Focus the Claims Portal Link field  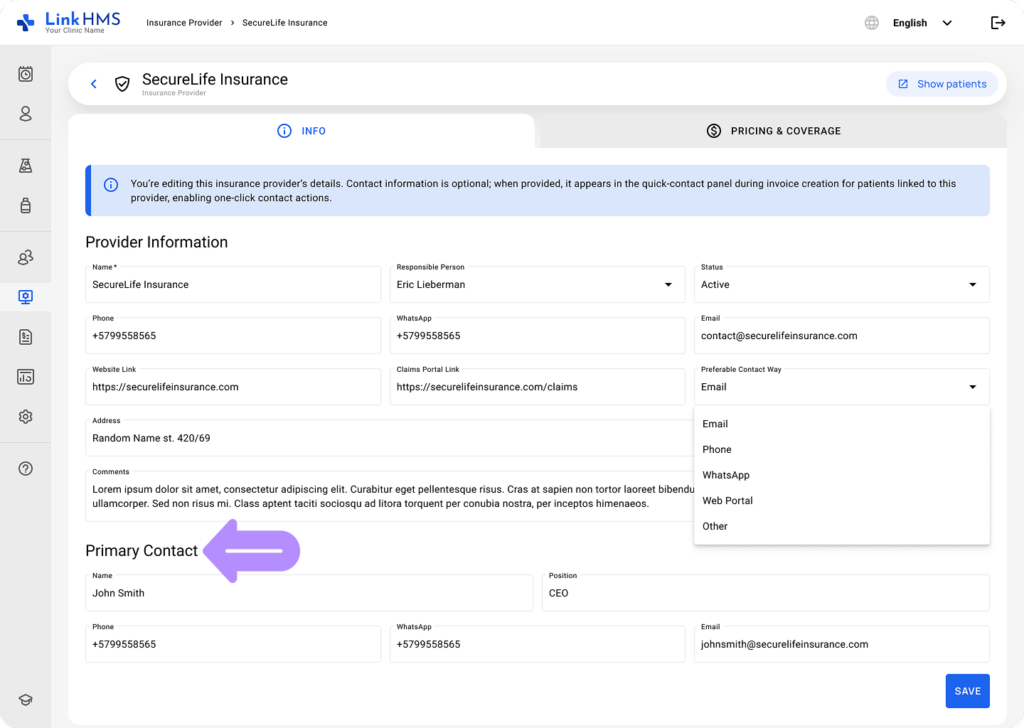[x=537, y=387]
